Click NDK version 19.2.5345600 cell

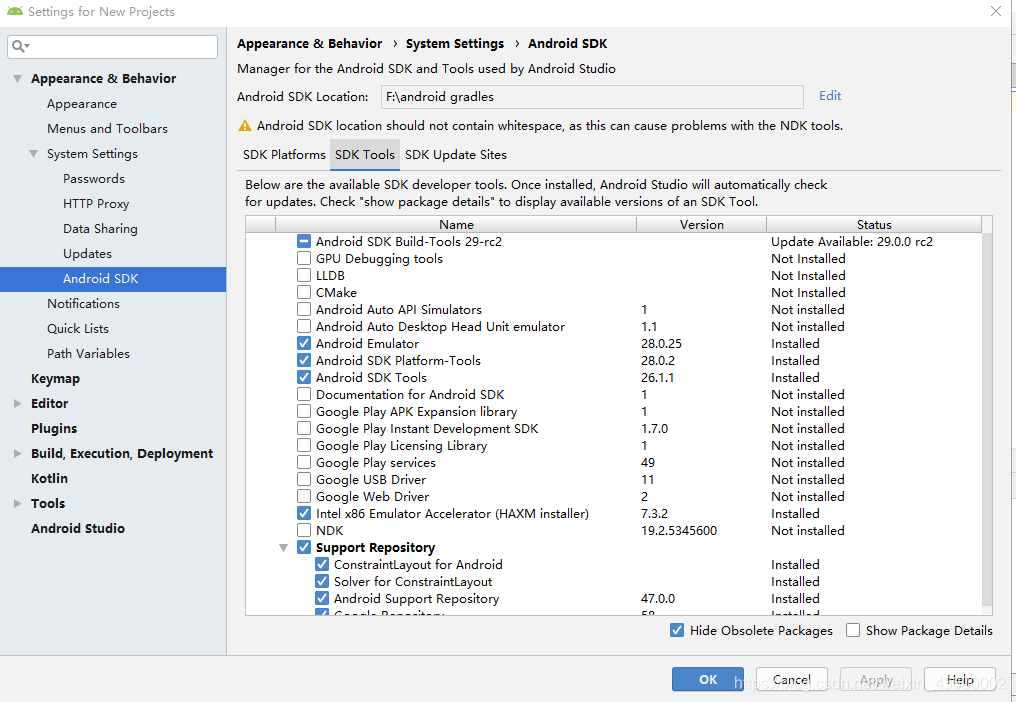pos(679,531)
